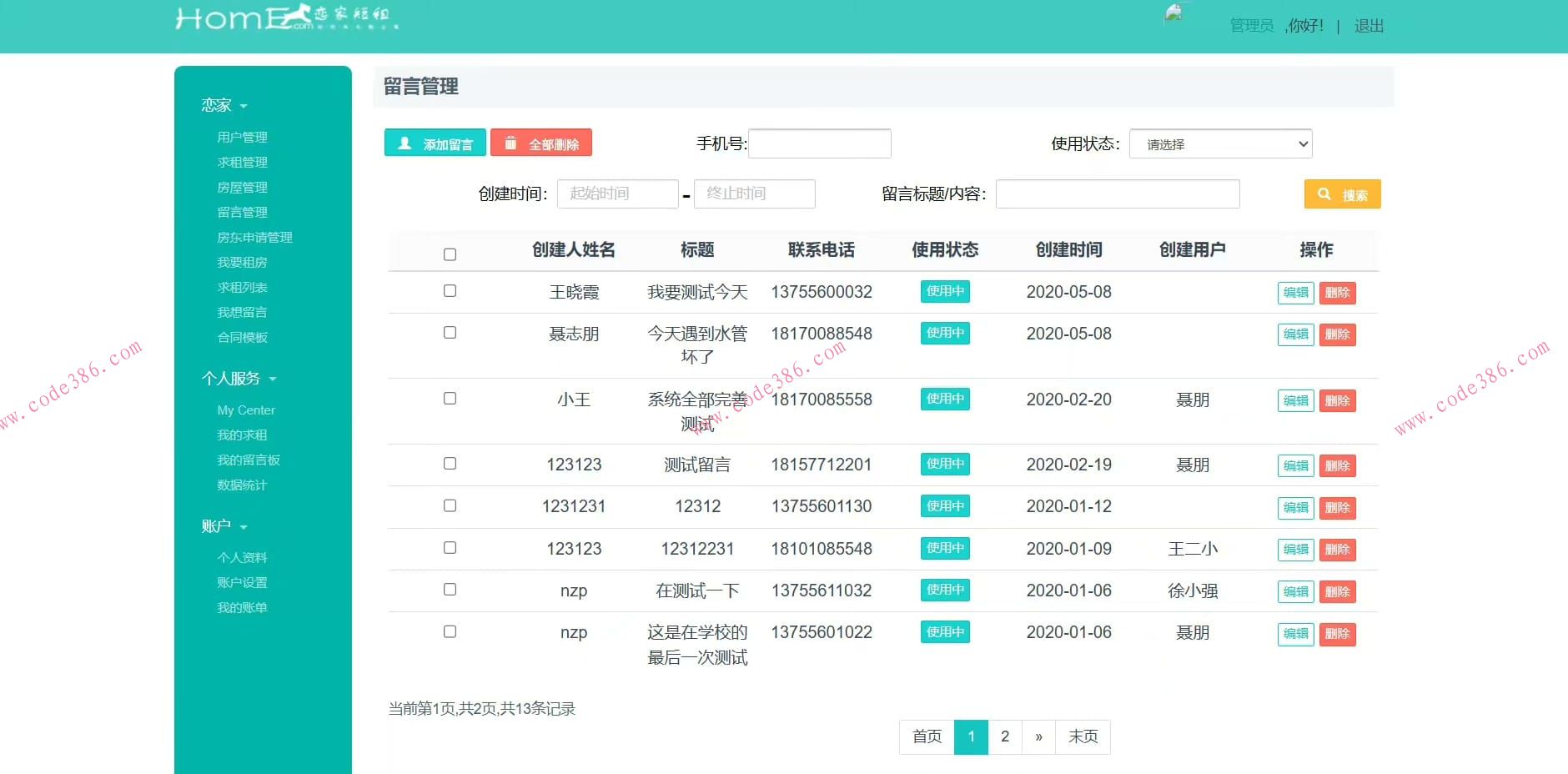Click the user avatar in the top bar
The height and width of the screenshot is (774, 1568).
[1174, 15]
